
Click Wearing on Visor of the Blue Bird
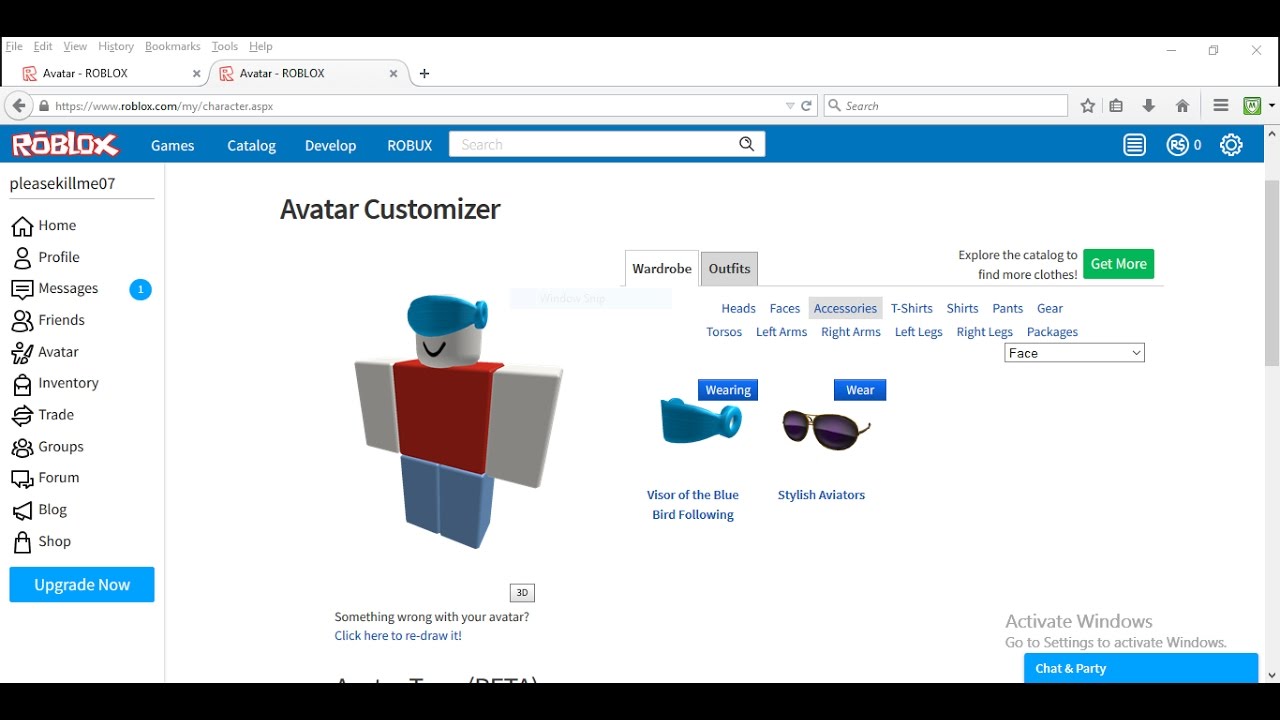point(728,390)
